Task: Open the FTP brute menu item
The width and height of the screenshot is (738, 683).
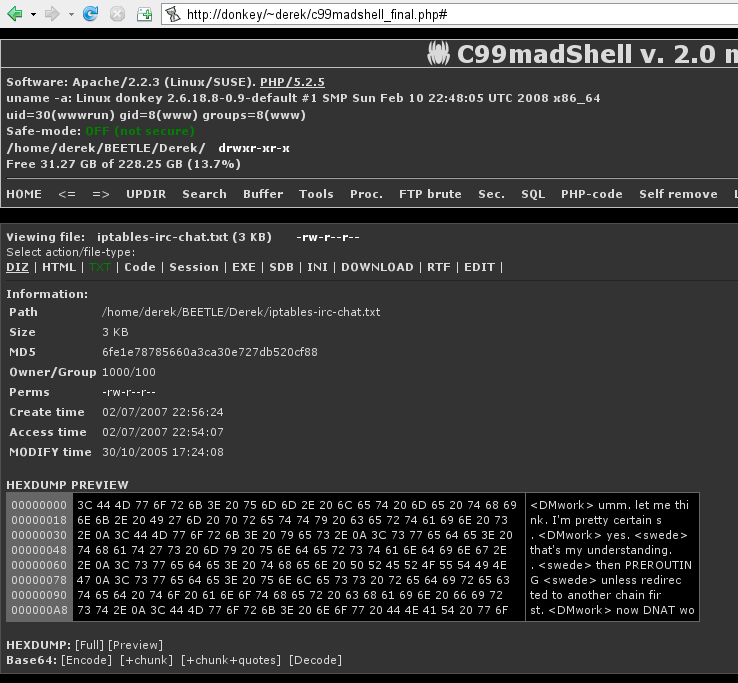Action: click(430, 194)
